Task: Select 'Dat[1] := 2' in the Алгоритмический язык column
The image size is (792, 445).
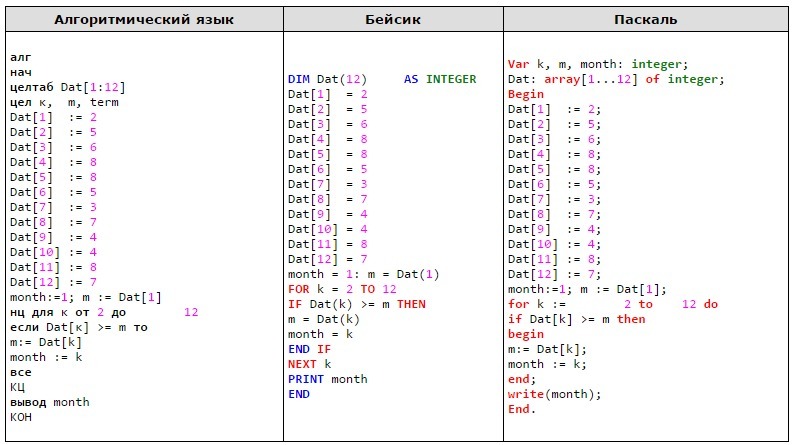Action: pyautogui.click(x=53, y=117)
